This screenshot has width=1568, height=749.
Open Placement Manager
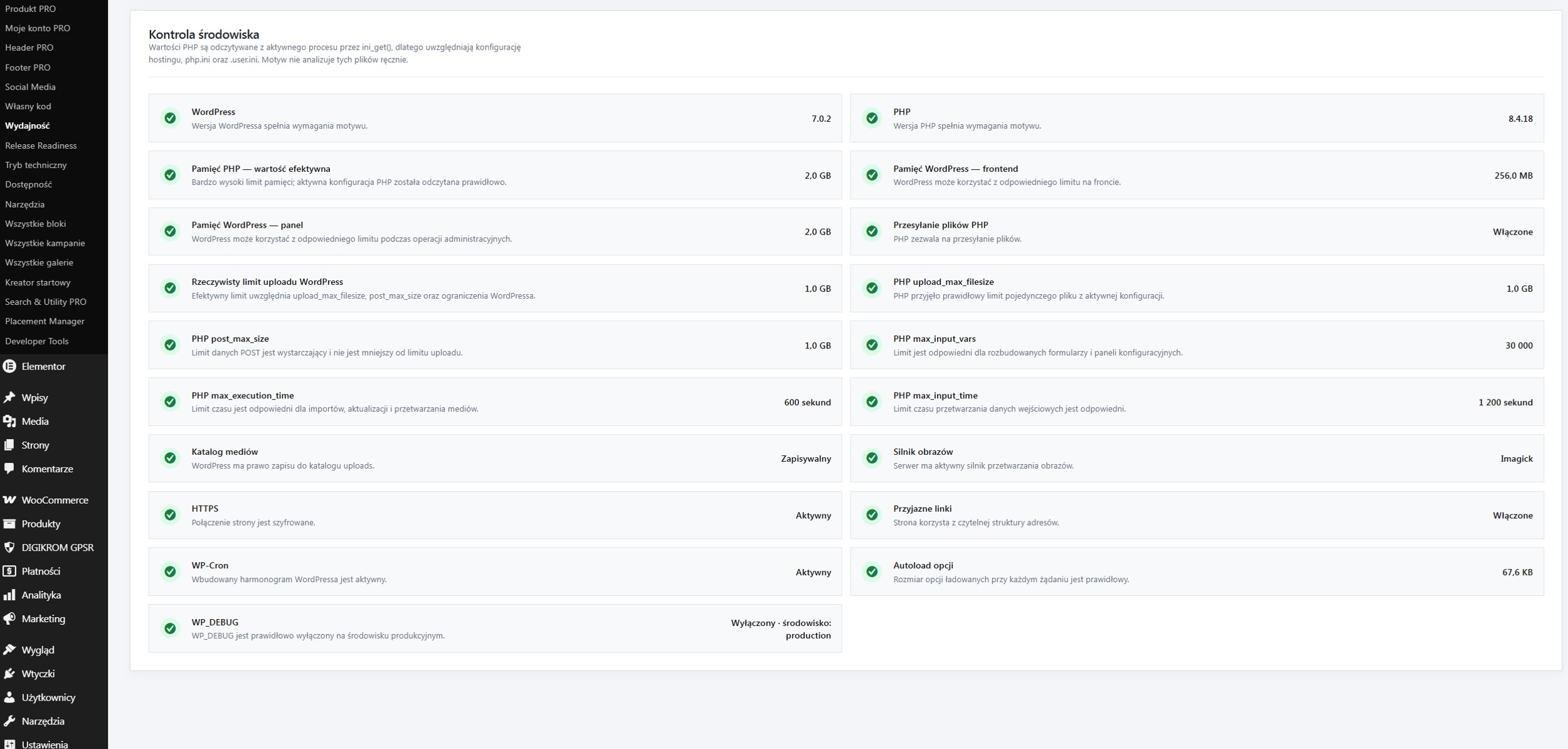pos(45,321)
